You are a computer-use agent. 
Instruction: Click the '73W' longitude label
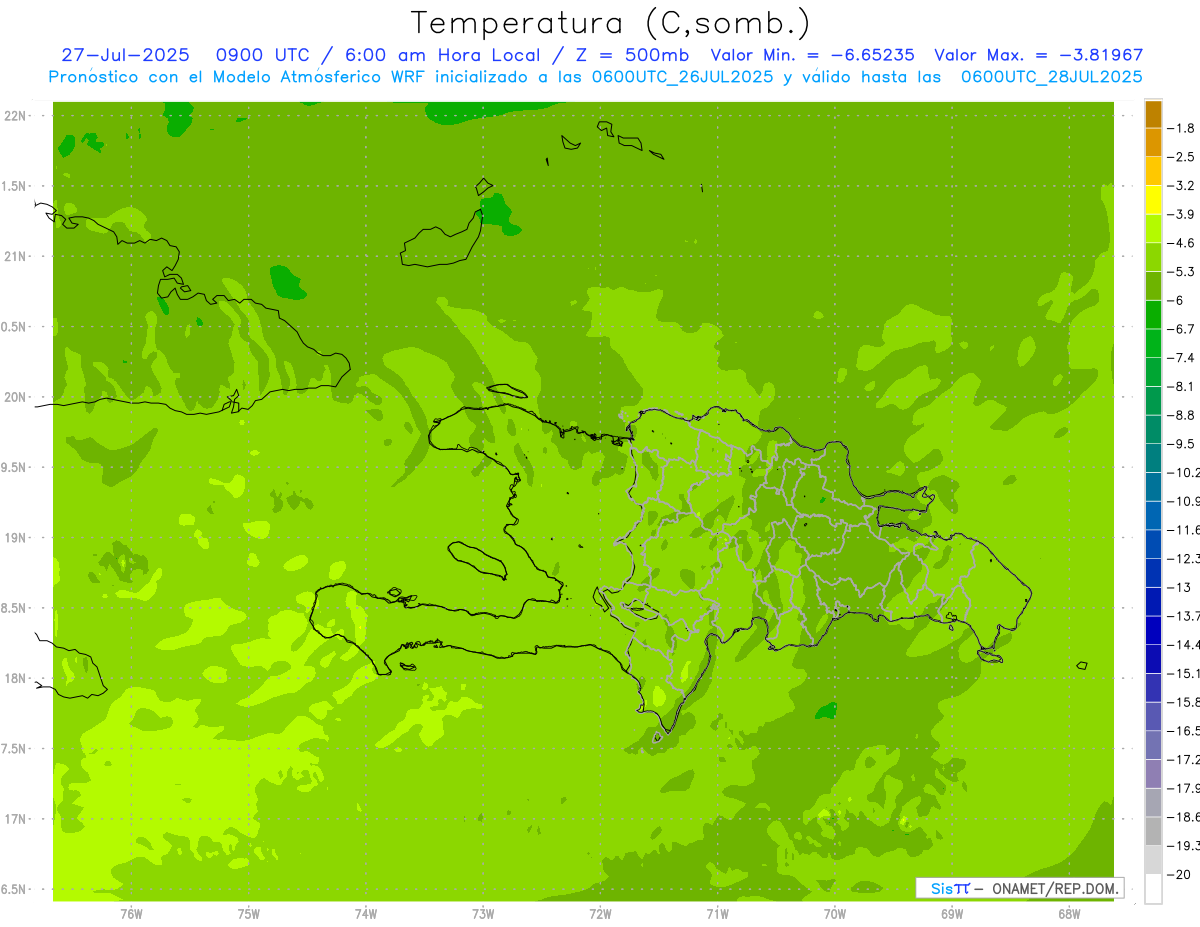point(483,914)
